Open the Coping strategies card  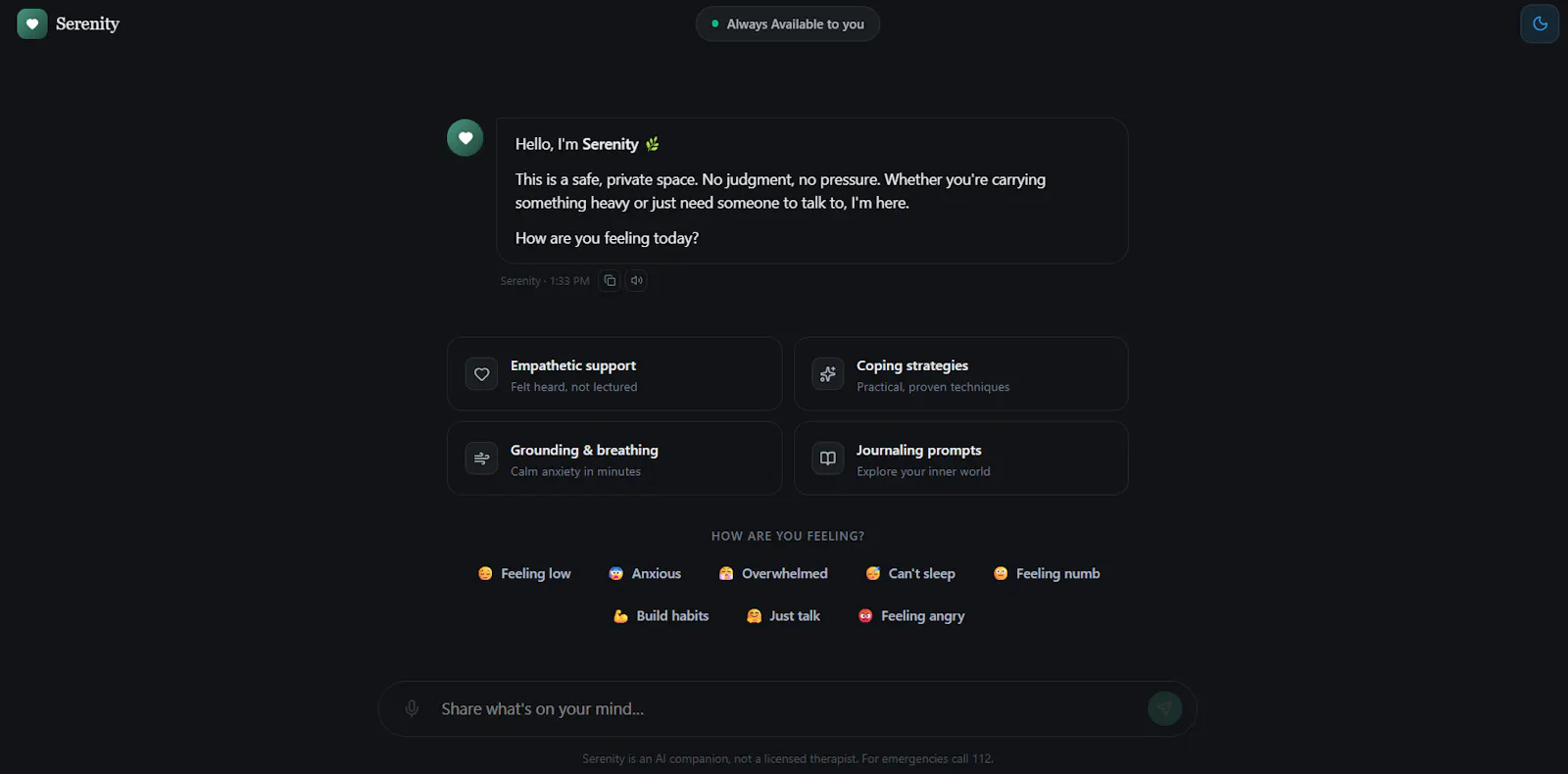960,374
